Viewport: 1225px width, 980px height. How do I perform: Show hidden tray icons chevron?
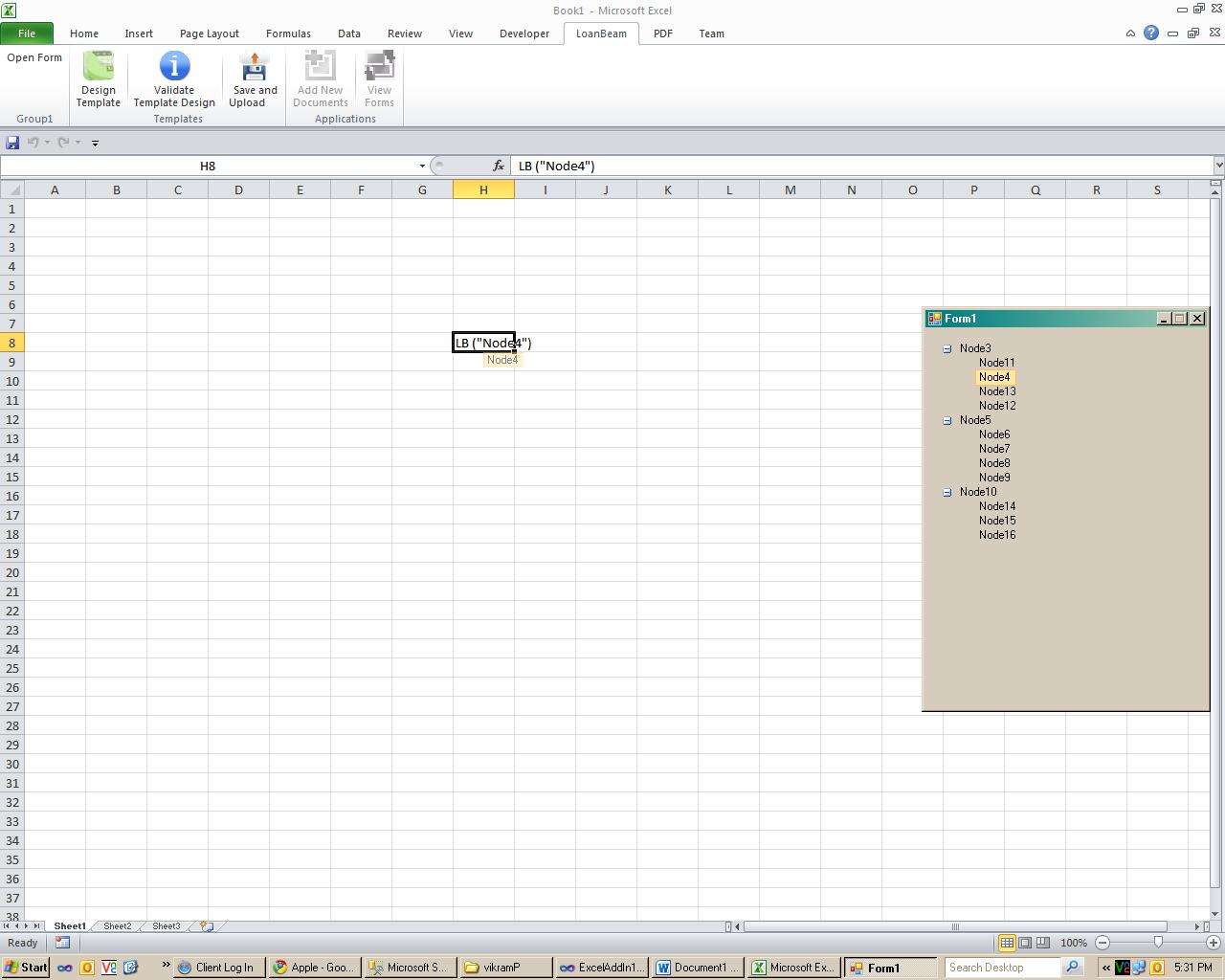coord(1106,968)
